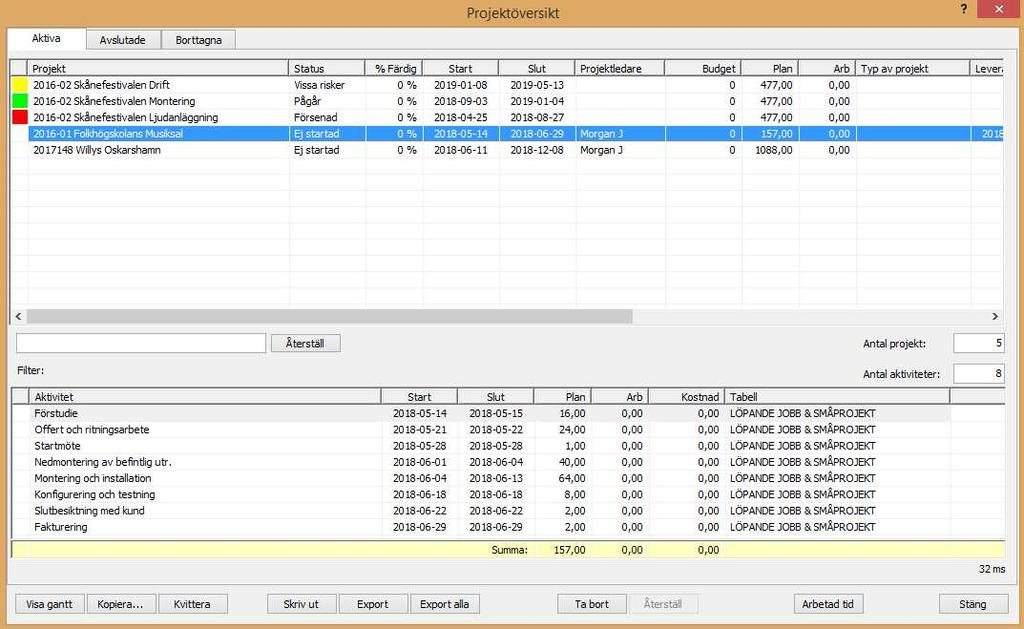The image size is (1024, 629).
Task: Open the Borttagna tab
Action: coord(199,40)
